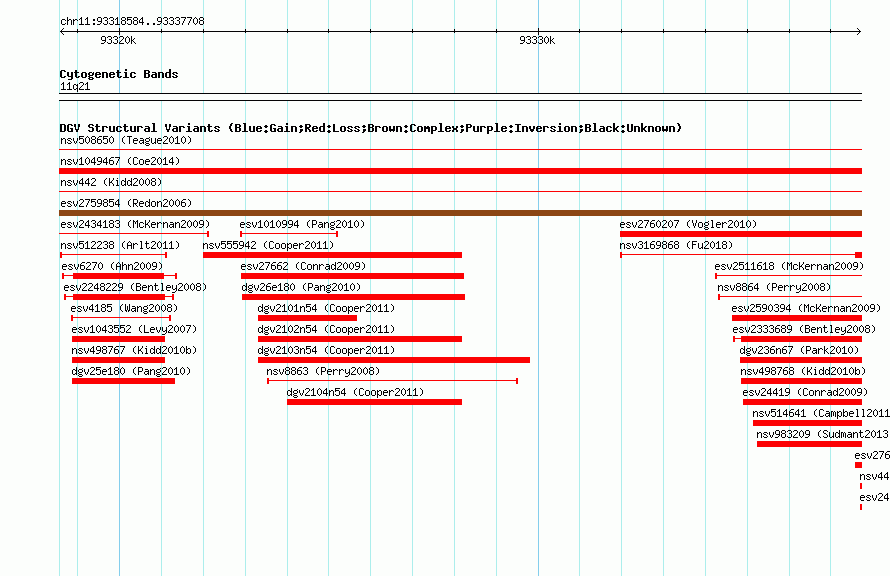
Task: Click esv1043552 (Levy2007) variant label
Action: pyautogui.click(x=135, y=329)
